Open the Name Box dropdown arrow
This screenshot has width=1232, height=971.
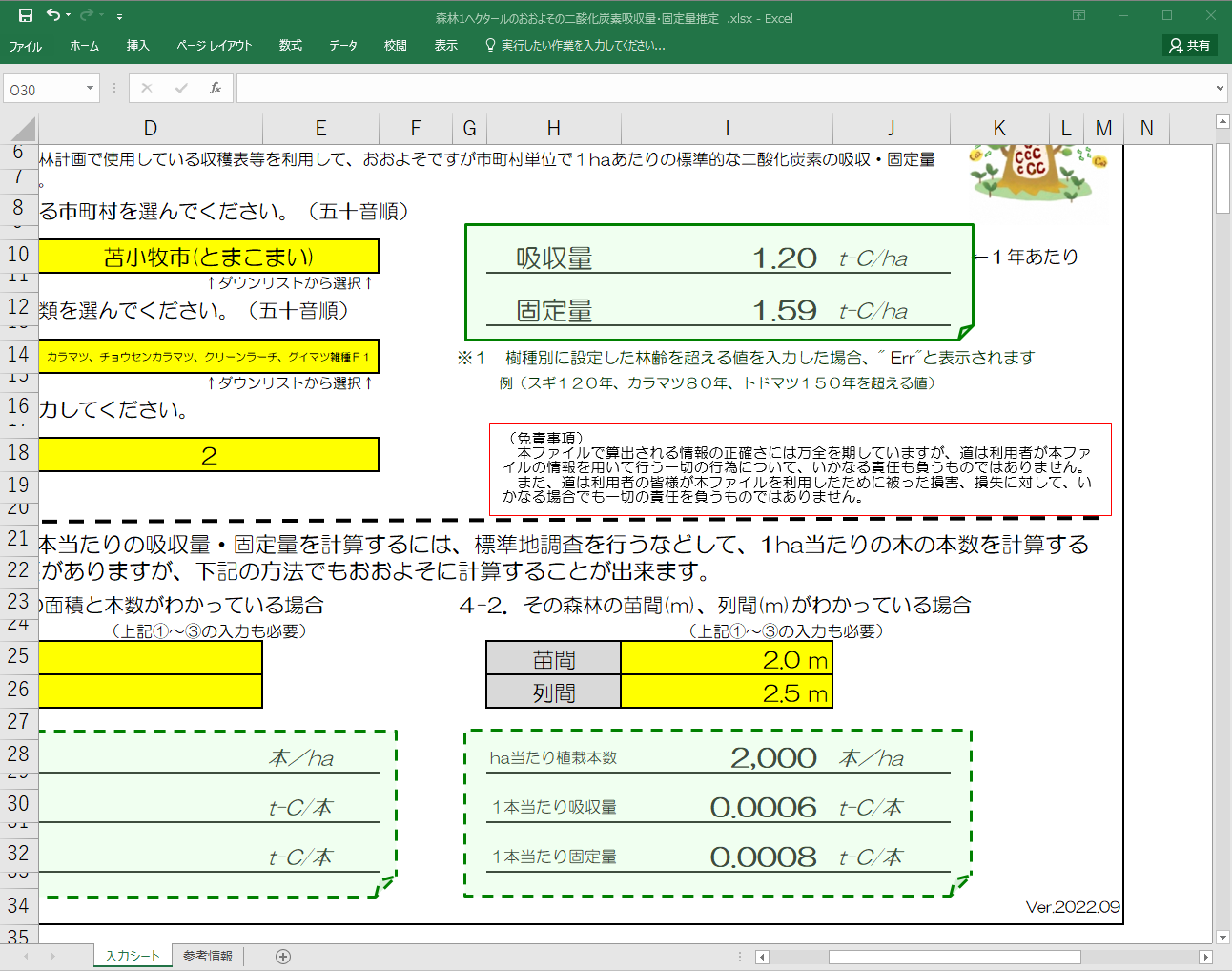click(90, 88)
